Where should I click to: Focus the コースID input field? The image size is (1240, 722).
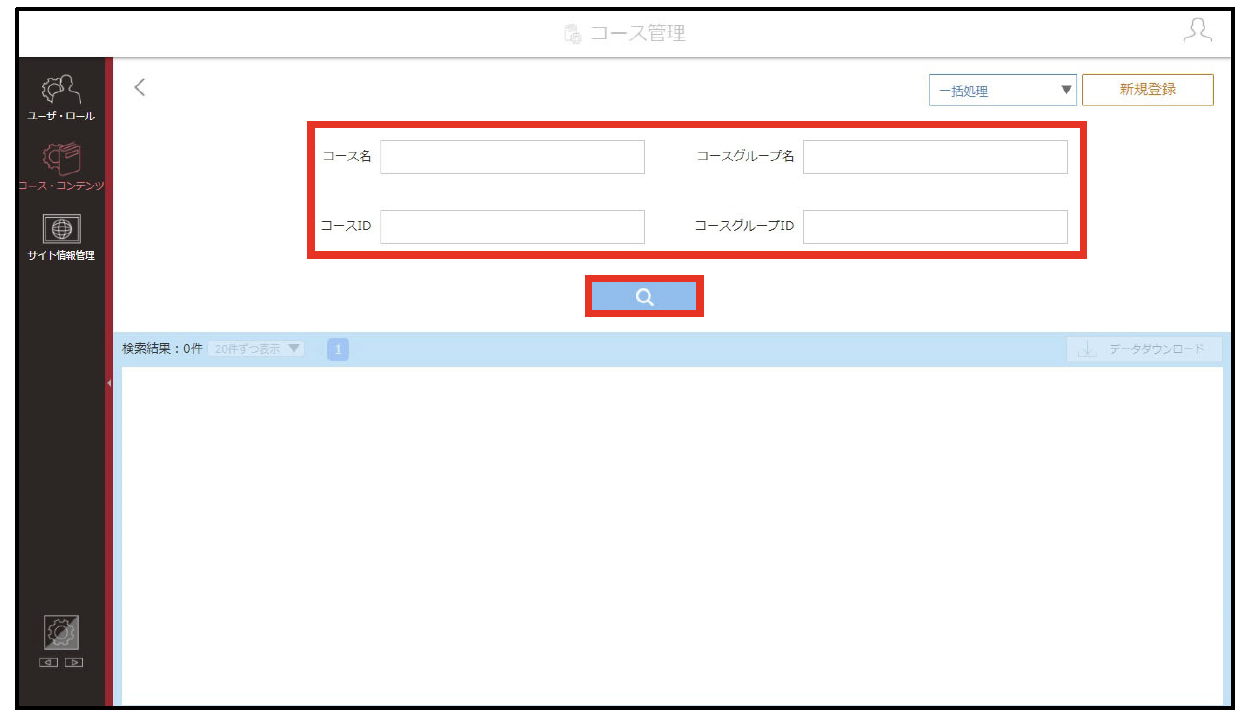tap(512, 227)
